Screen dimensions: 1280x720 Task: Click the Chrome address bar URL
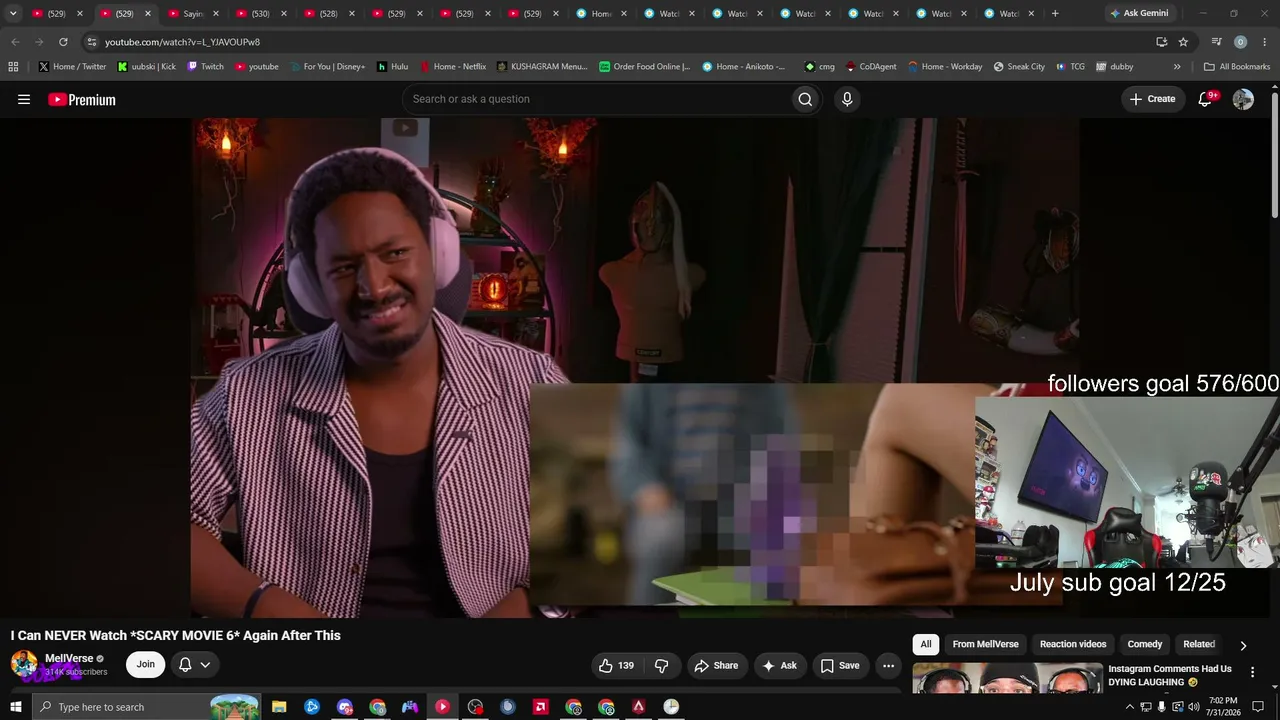[x=182, y=42]
